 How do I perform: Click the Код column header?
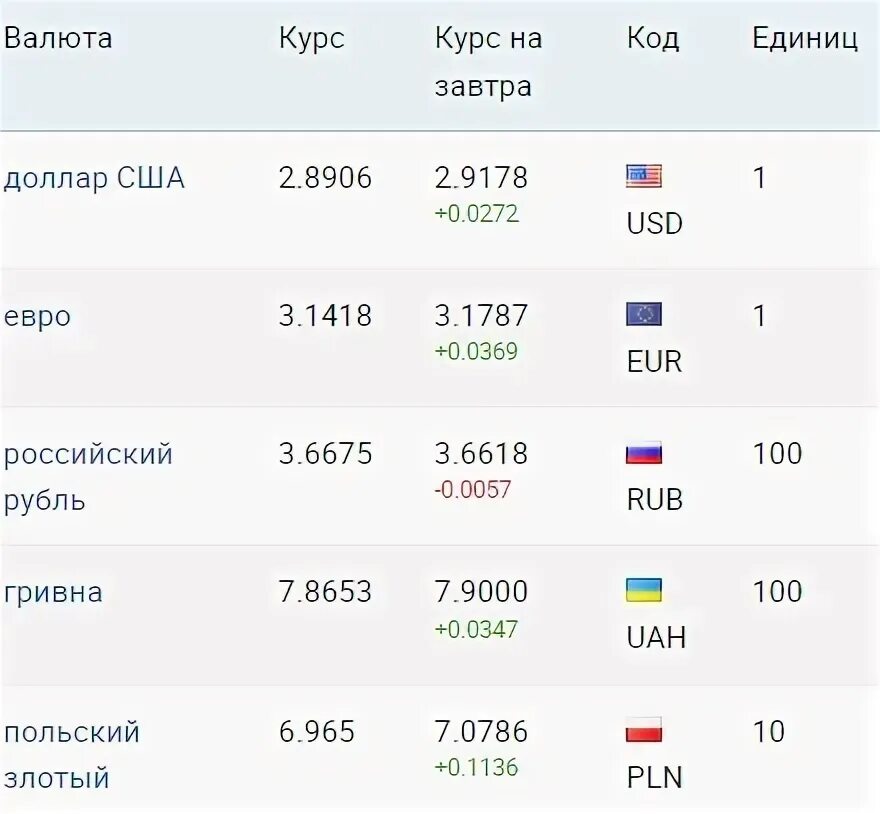click(x=653, y=39)
